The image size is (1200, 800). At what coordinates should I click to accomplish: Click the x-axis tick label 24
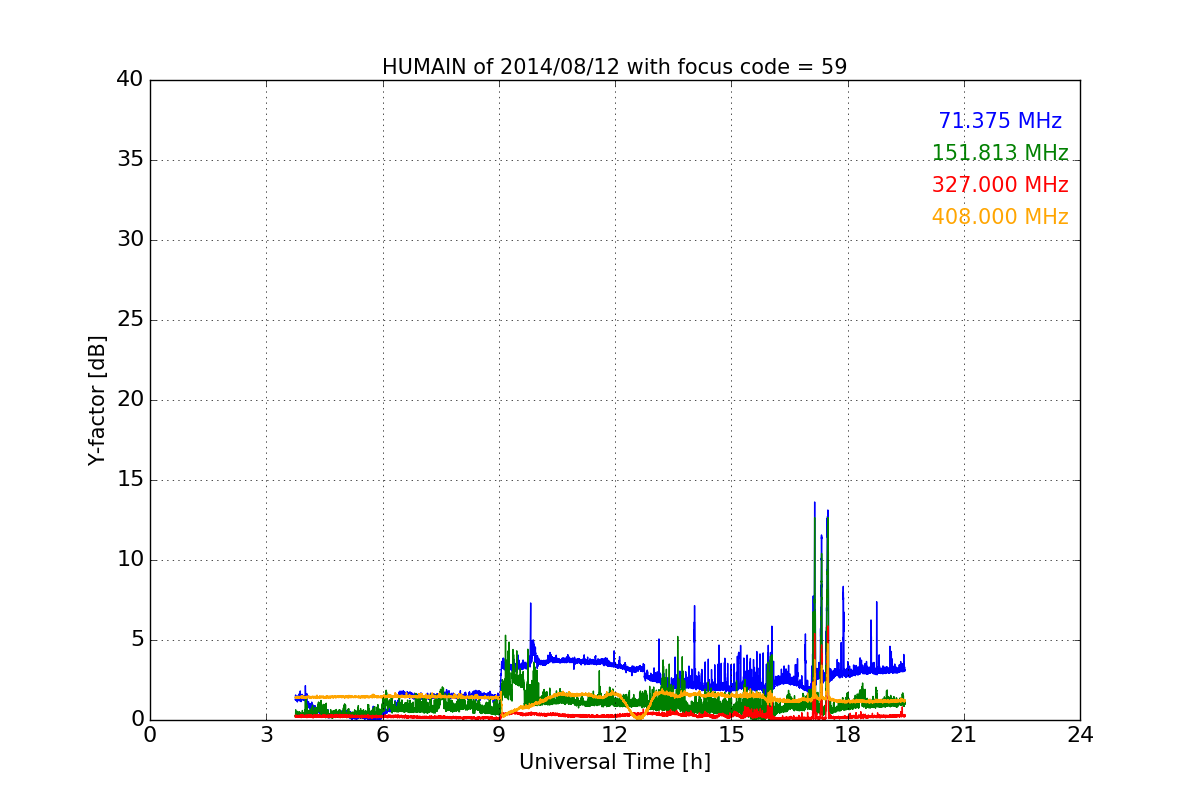tap(1080, 735)
